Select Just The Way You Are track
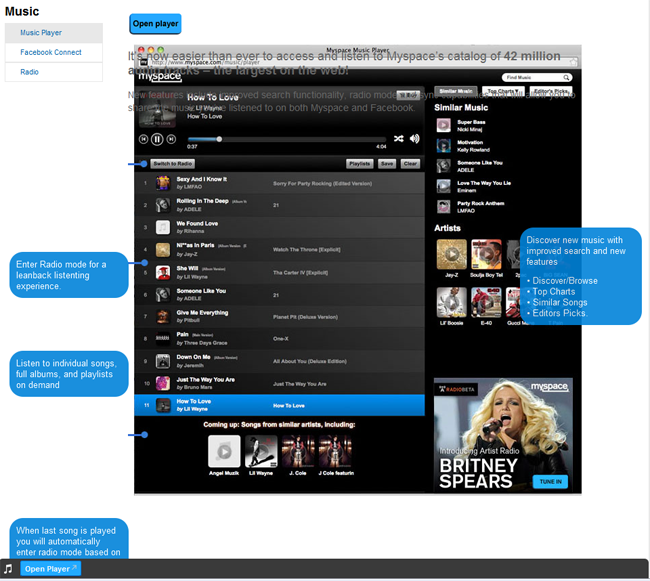 click(279, 383)
